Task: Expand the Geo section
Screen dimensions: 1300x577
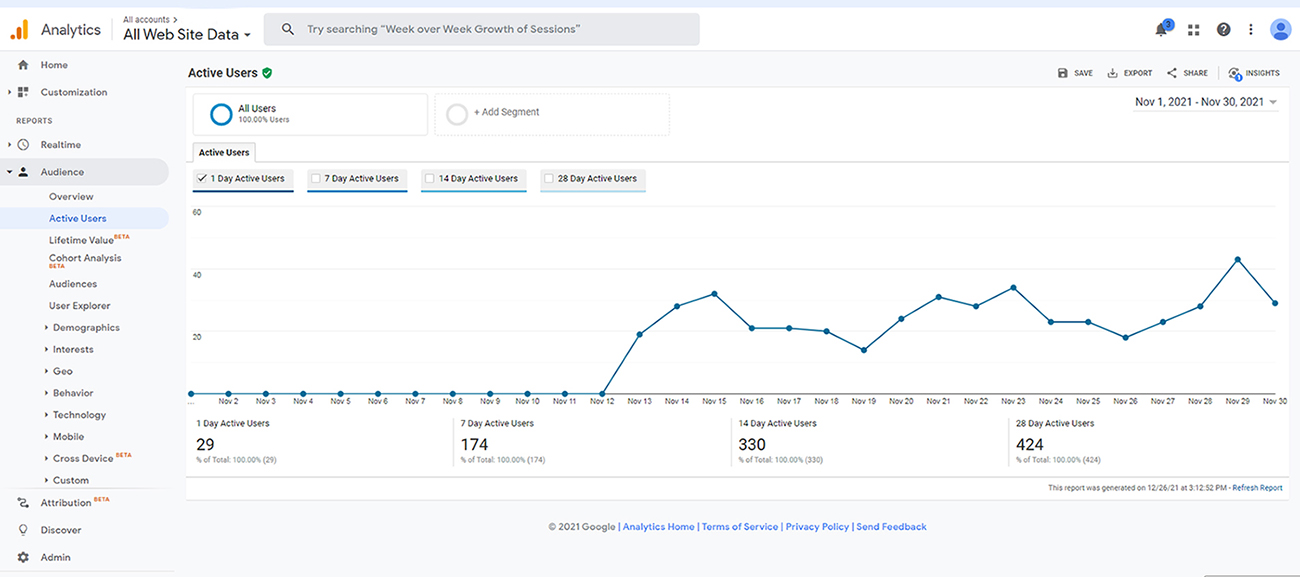Action: point(47,372)
